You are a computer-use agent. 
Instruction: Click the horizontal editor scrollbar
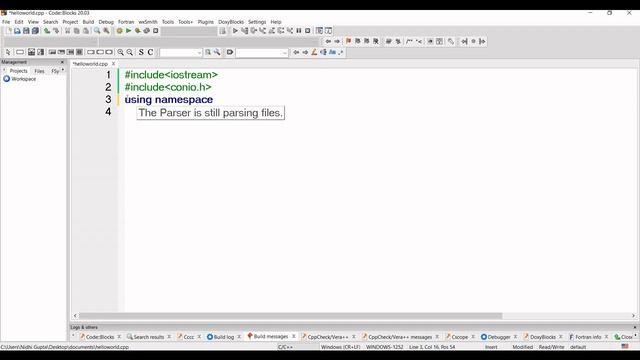coord(291,316)
